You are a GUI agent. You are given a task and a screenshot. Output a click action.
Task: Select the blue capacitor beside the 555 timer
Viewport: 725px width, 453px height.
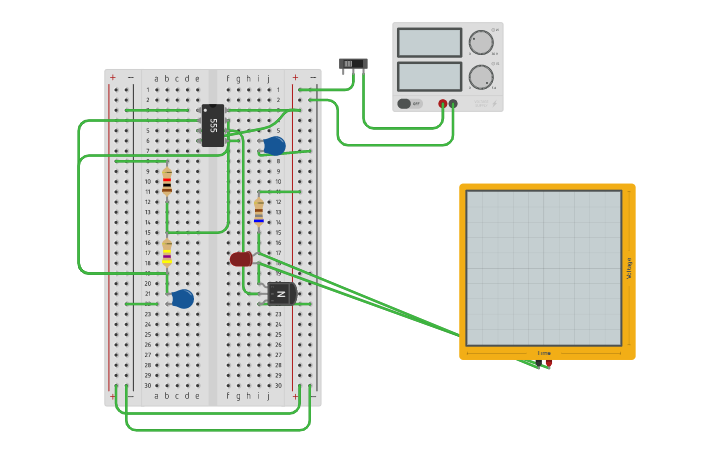point(274,146)
